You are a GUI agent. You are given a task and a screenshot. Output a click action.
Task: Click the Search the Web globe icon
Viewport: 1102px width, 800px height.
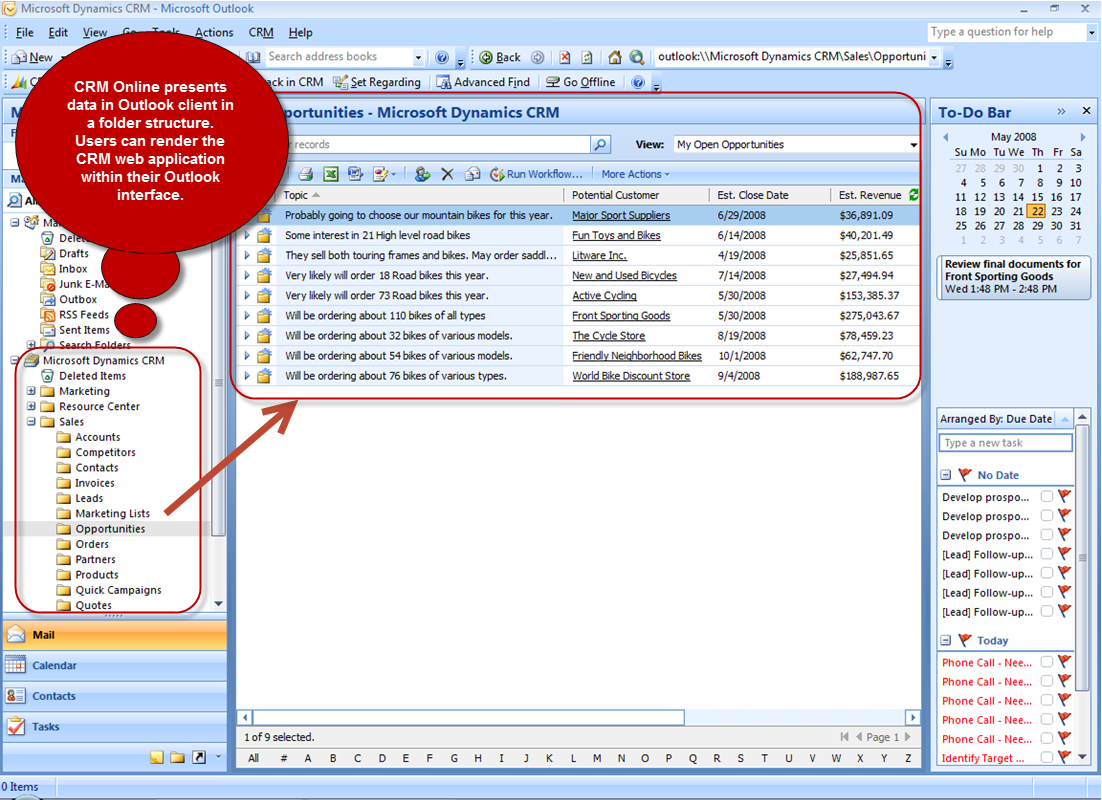637,58
